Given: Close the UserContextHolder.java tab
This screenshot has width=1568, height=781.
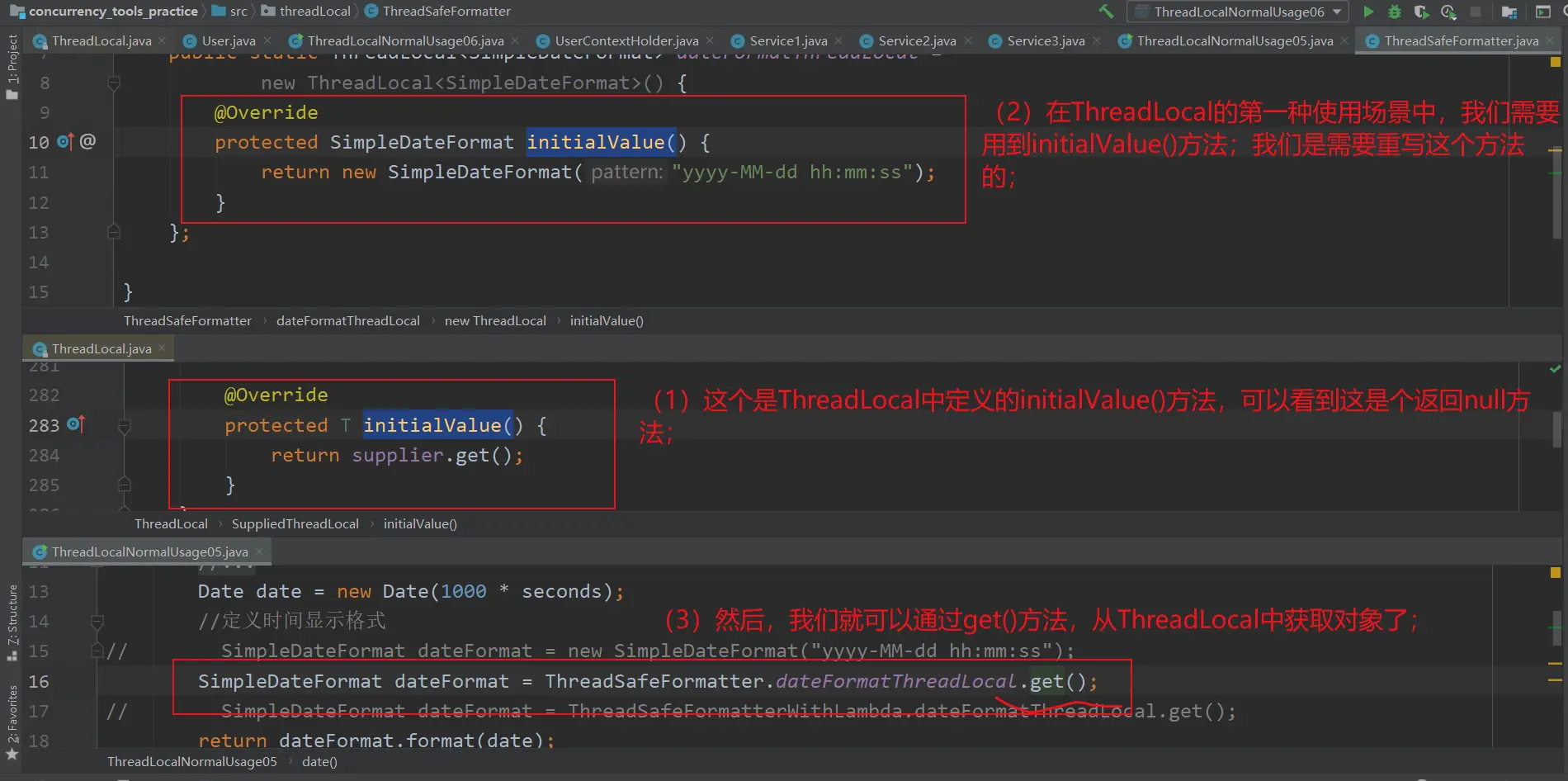Looking at the screenshot, I should pos(710,40).
